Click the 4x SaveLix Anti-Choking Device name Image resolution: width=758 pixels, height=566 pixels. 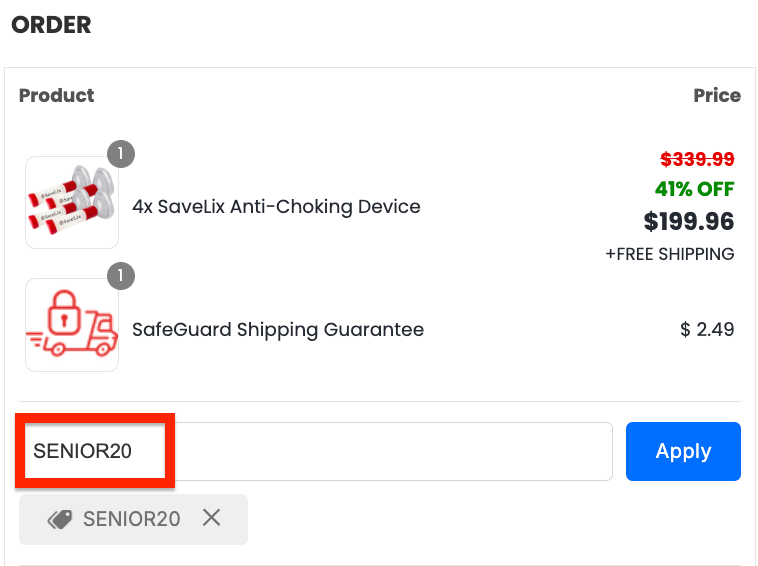(276, 207)
